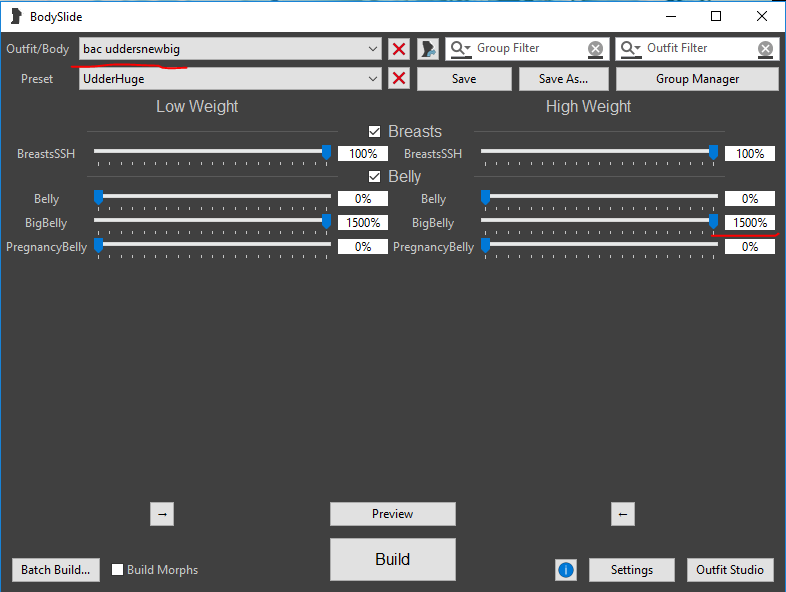Open selected project in Outfit Studio icon
The width and height of the screenshot is (786, 592).
[x=428, y=49]
